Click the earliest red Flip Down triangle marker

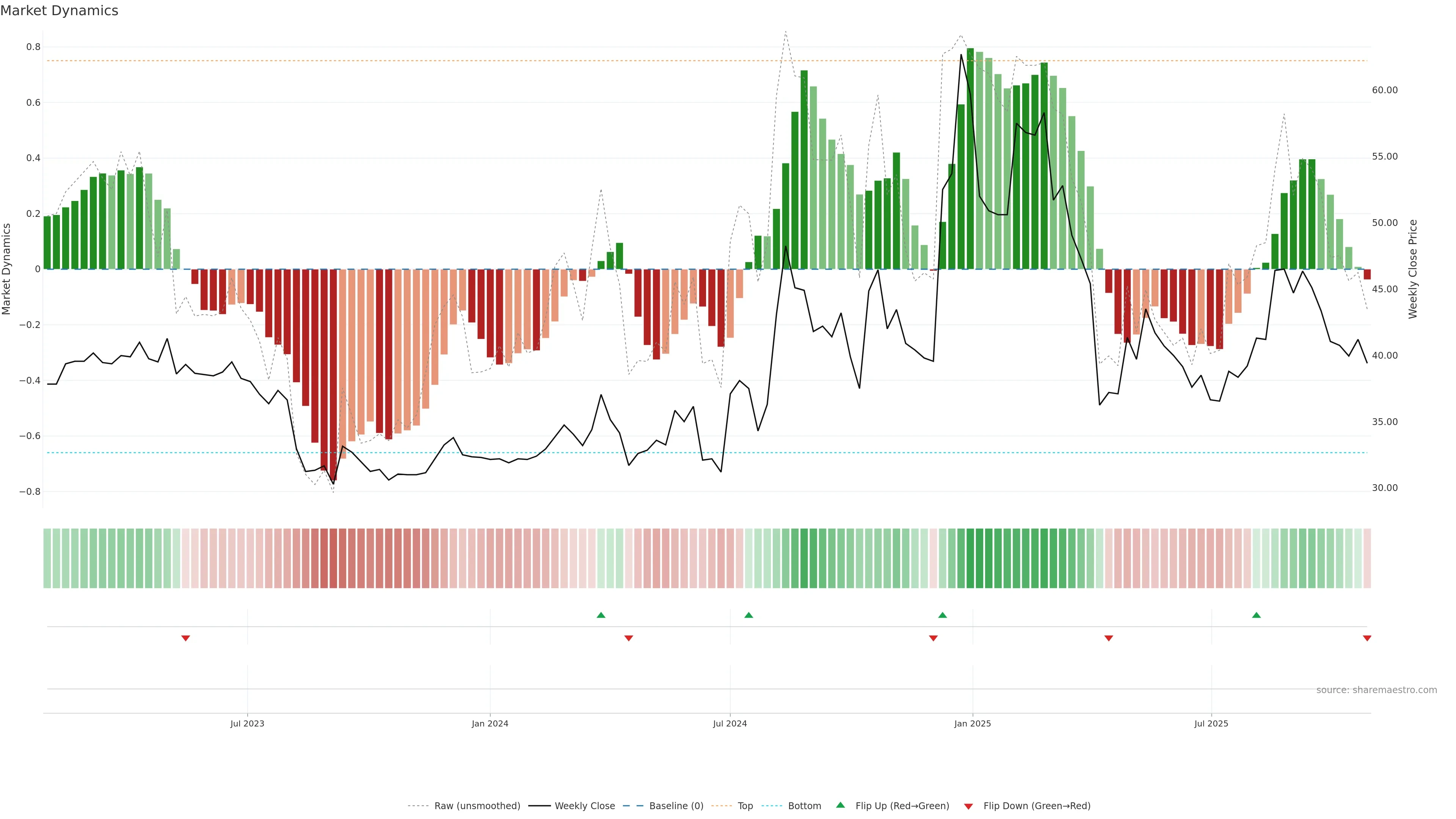pos(185,638)
